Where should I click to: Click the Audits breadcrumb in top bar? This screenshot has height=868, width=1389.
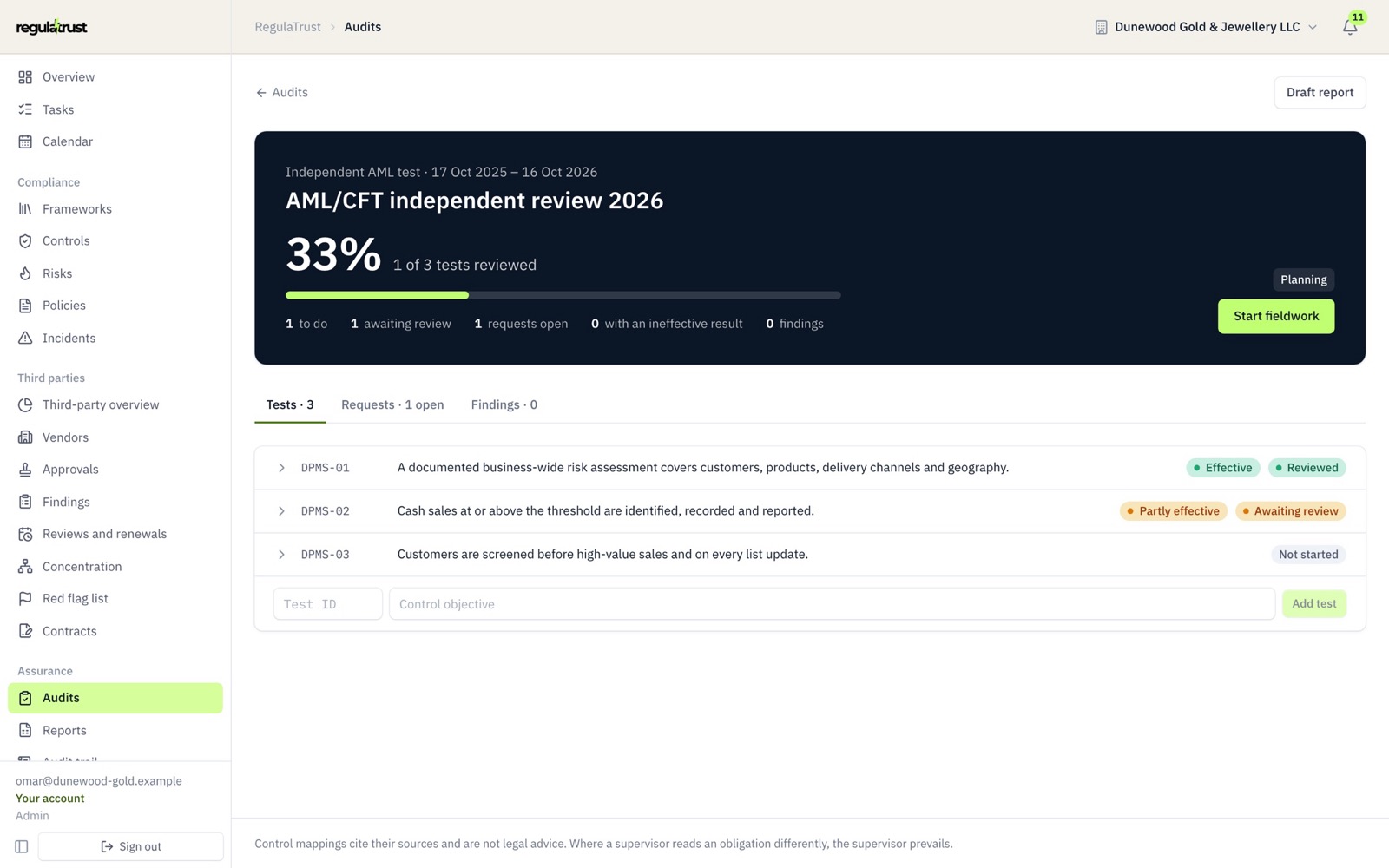[363, 27]
